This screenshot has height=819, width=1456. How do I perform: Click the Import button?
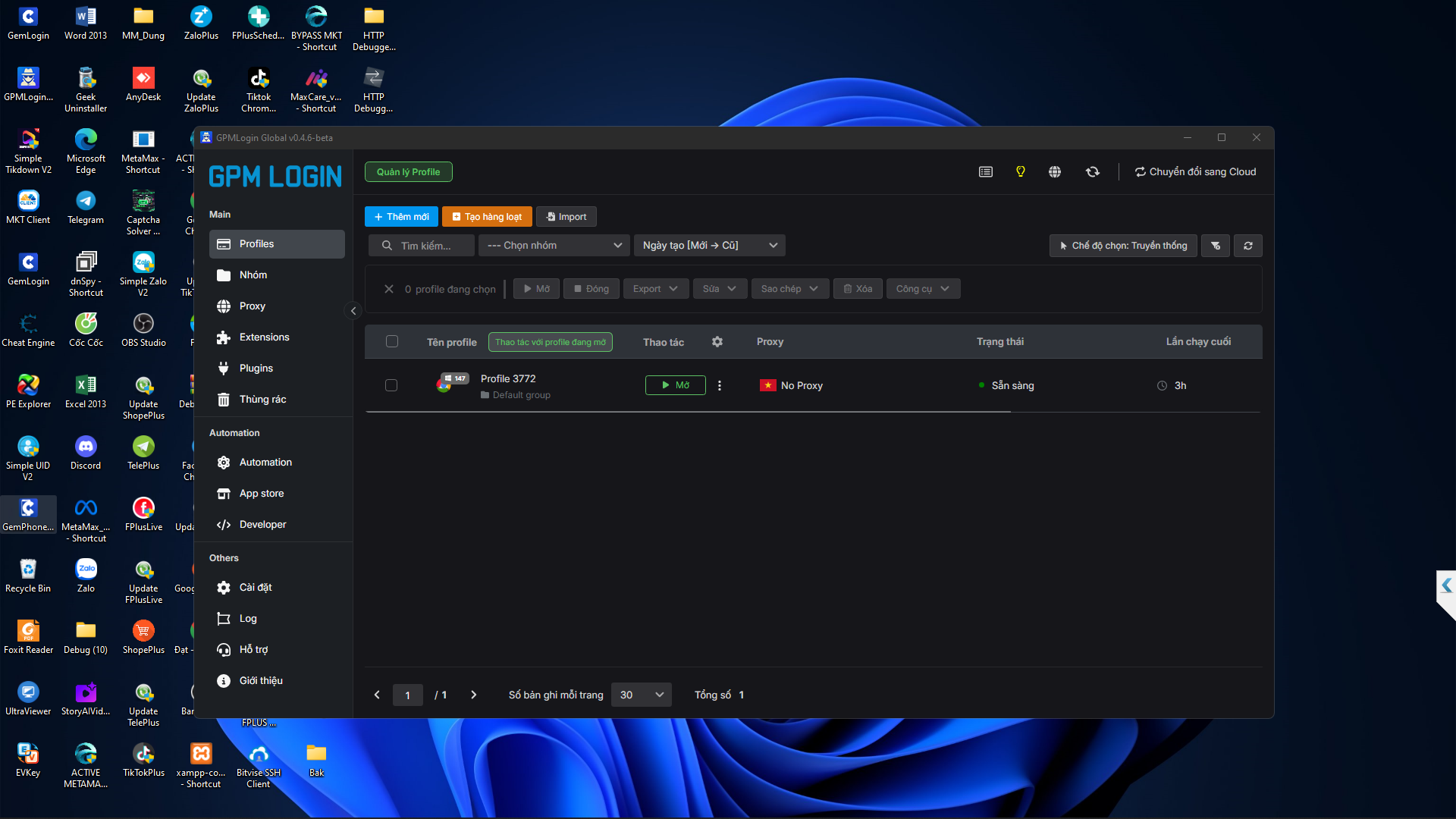(566, 217)
